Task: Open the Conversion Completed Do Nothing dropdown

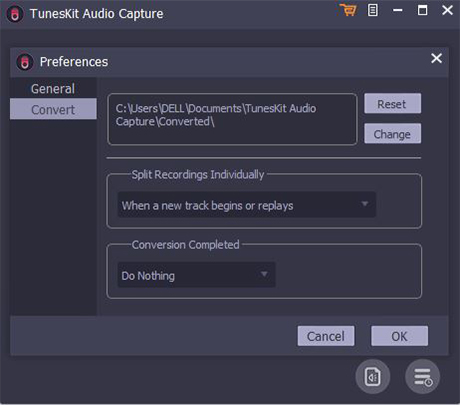Action: click(x=196, y=275)
